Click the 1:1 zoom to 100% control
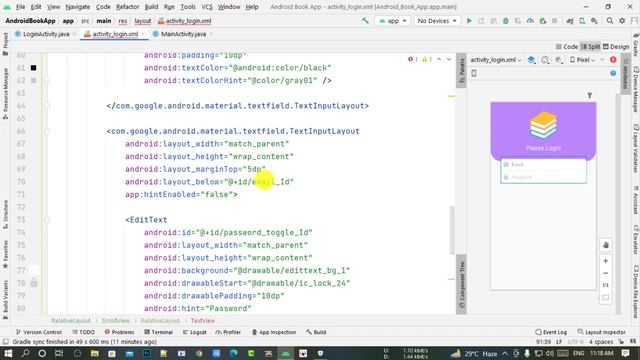This screenshot has height=360, width=640. click(606, 285)
